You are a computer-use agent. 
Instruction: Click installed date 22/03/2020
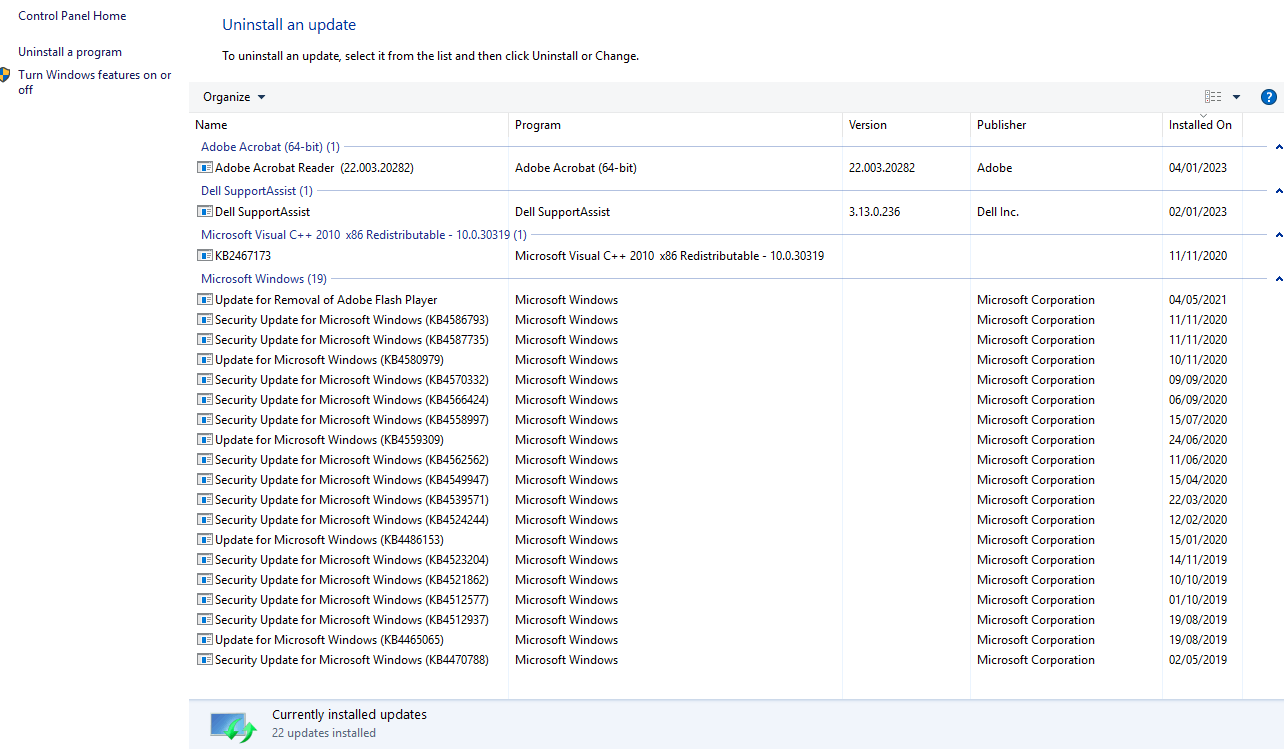(x=1198, y=500)
